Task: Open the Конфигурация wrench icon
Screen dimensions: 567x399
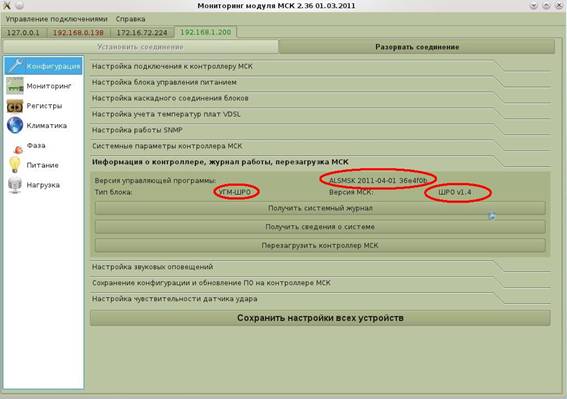Action: click(x=16, y=65)
